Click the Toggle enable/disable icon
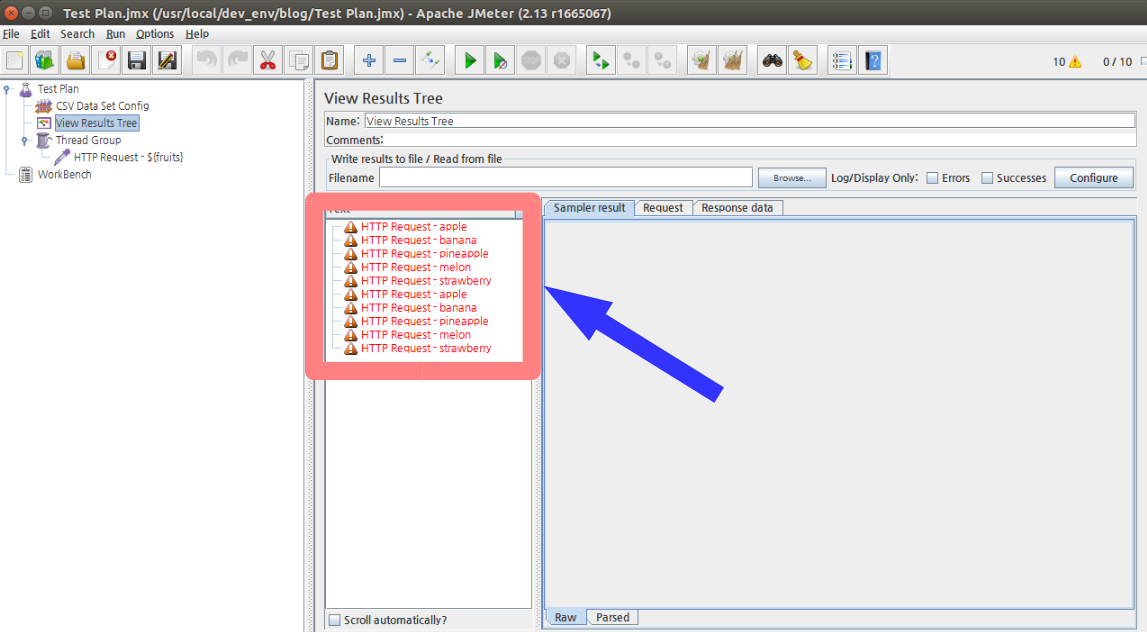Image resolution: width=1147 pixels, height=632 pixels. [430, 60]
